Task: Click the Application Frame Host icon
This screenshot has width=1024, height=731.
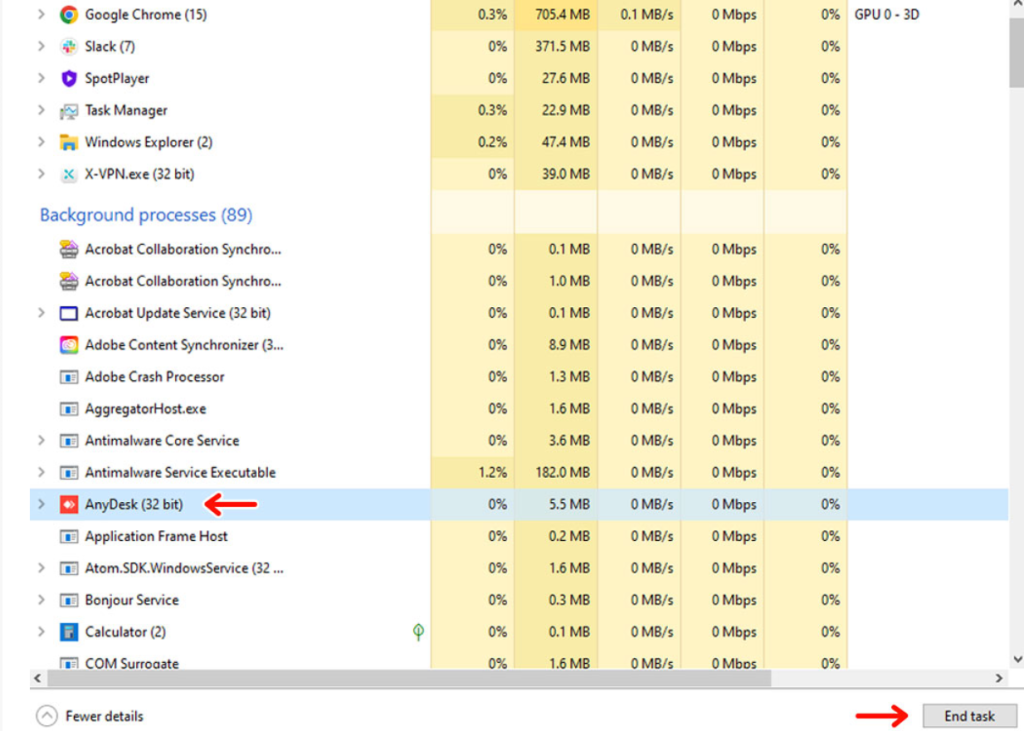Action: pos(69,536)
